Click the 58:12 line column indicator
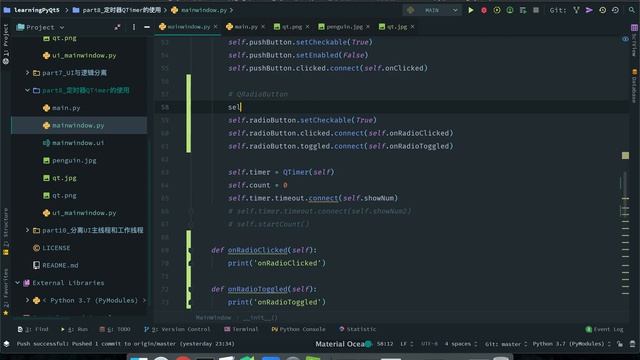Image resolution: width=640 pixels, height=360 pixels. (385, 344)
